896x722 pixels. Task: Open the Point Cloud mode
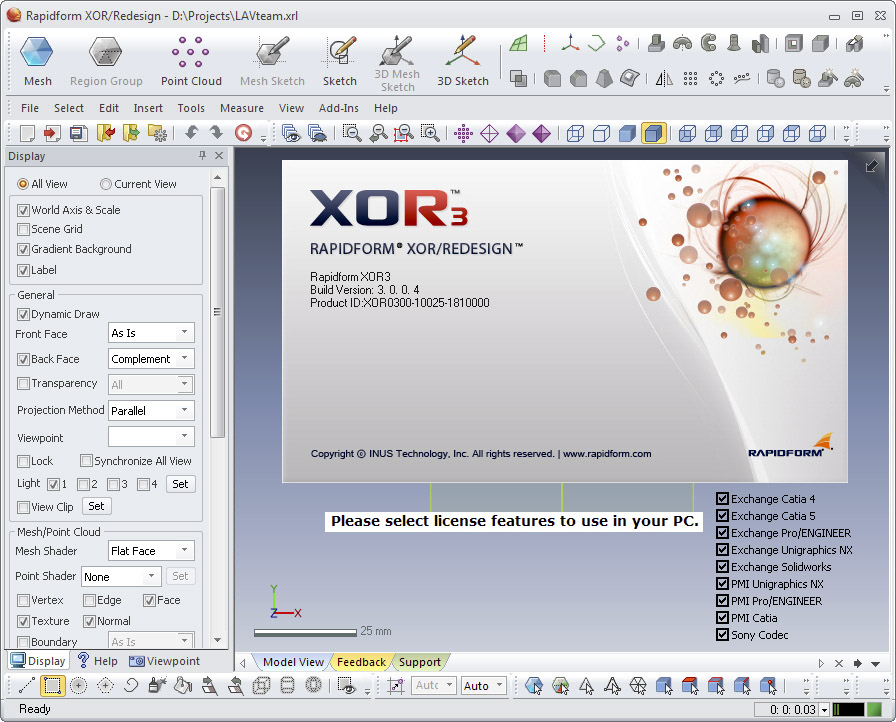(x=191, y=61)
